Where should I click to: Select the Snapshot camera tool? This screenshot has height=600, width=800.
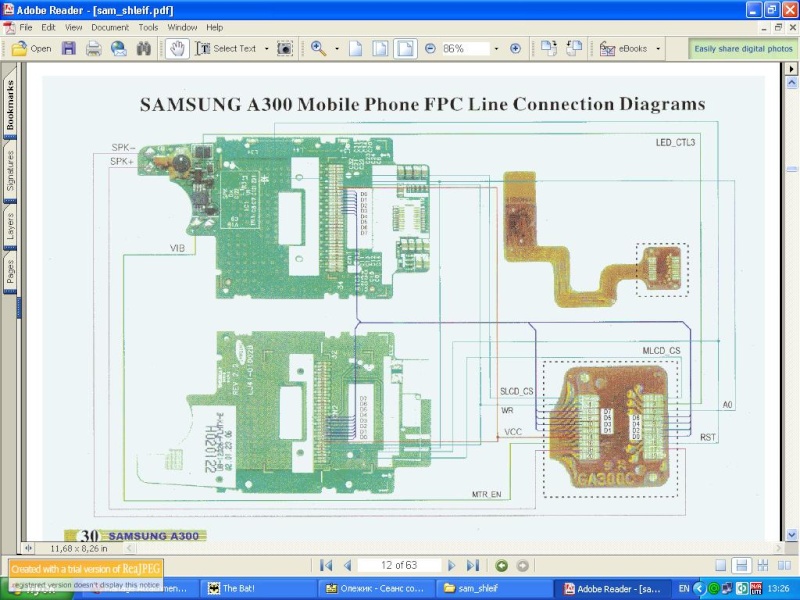pos(284,48)
